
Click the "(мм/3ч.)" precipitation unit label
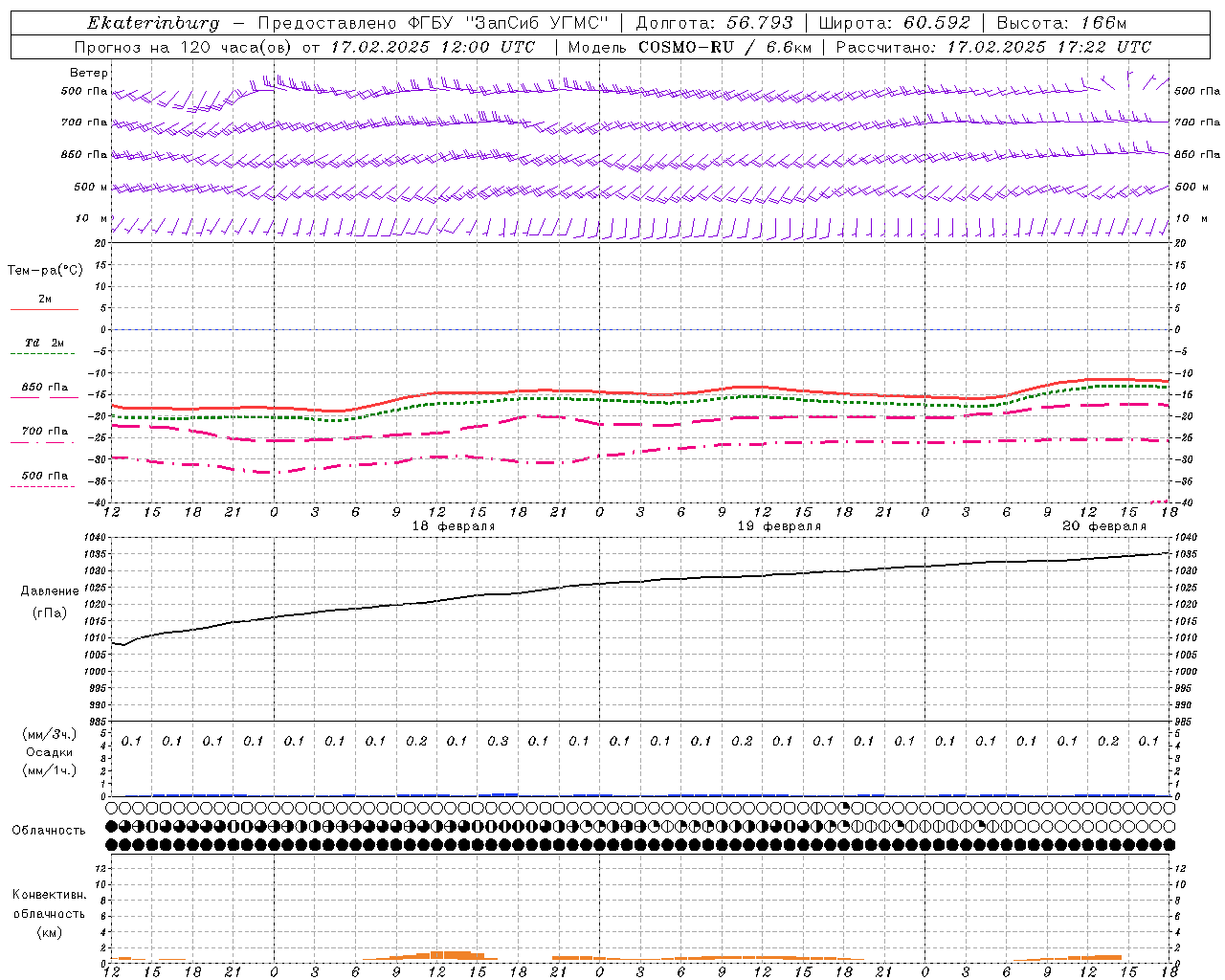(x=49, y=734)
